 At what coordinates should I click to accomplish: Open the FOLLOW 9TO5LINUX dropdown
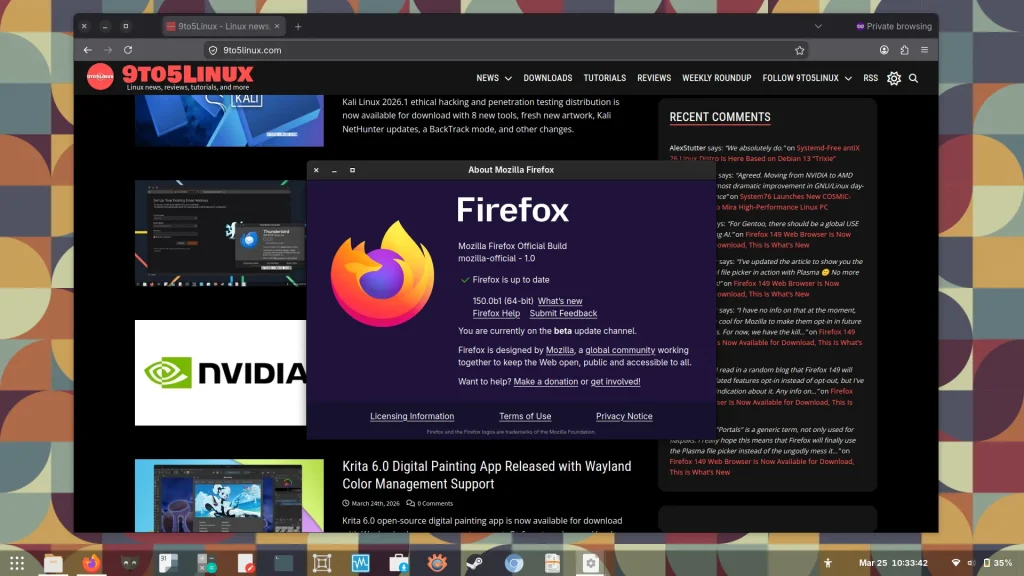(x=805, y=78)
